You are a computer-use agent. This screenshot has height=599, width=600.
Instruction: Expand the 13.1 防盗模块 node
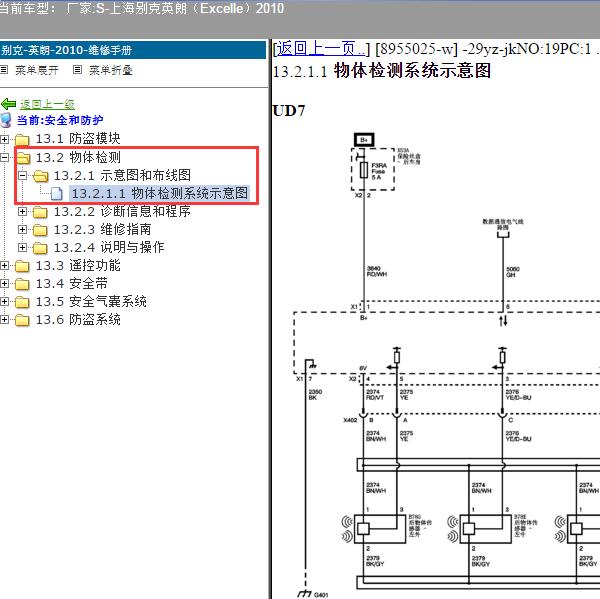(5, 139)
